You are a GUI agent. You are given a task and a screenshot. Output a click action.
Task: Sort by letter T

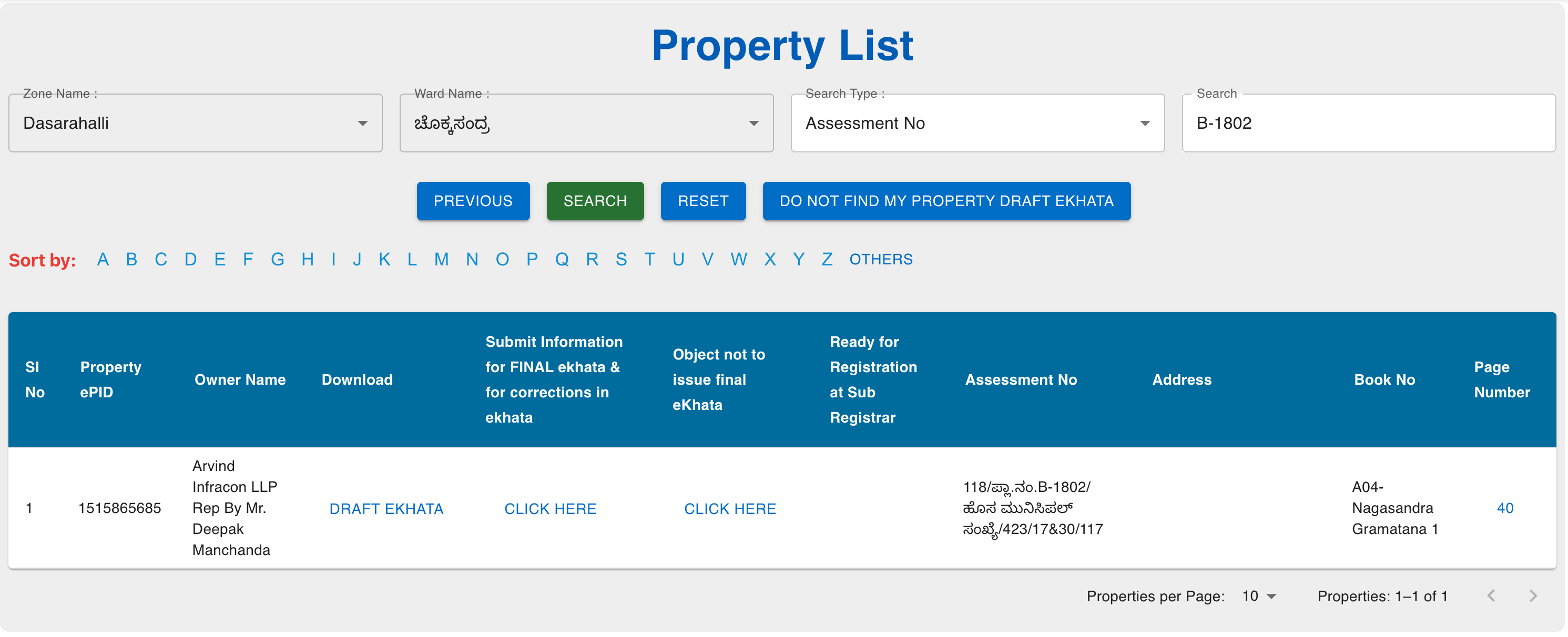(650, 260)
